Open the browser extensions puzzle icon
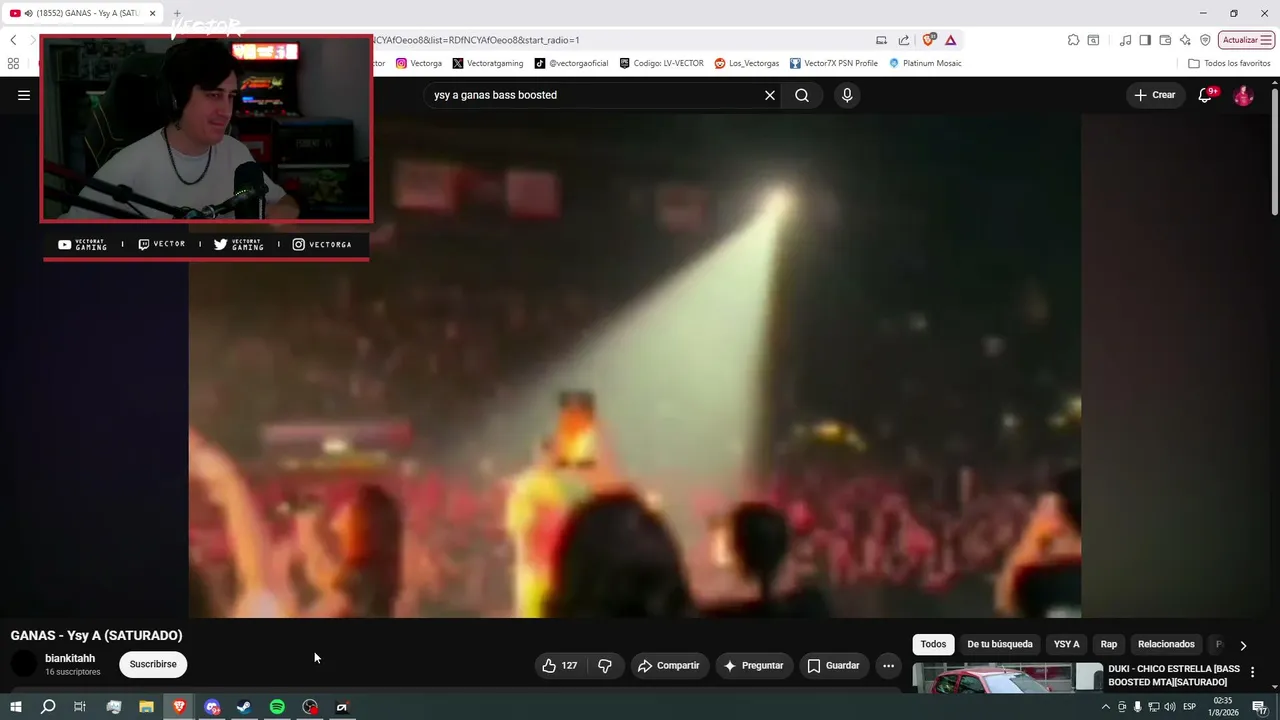Image resolution: width=1280 pixels, height=720 pixels. click(1073, 40)
